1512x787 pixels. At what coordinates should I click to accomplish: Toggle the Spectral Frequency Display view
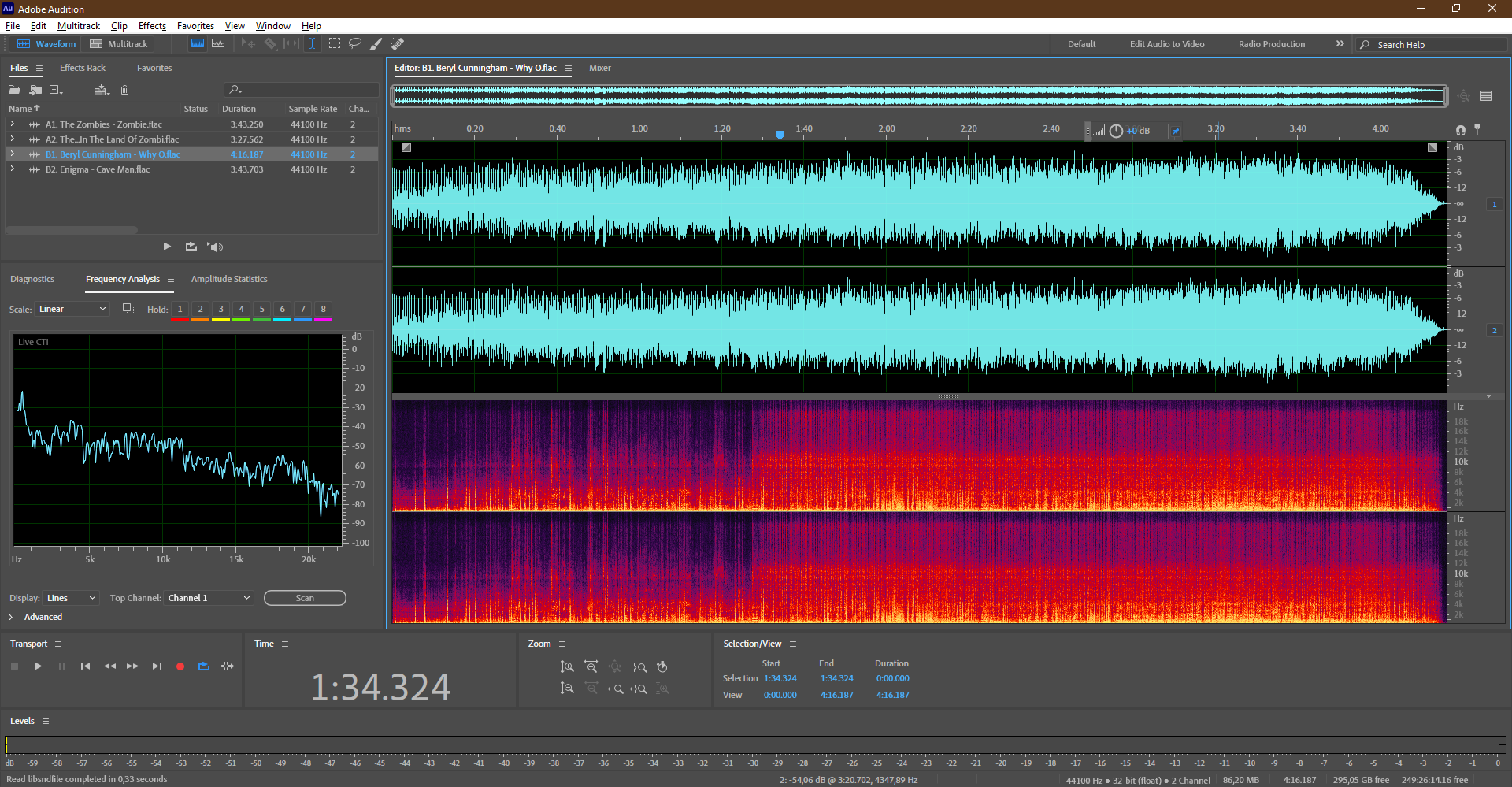[198, 44]
